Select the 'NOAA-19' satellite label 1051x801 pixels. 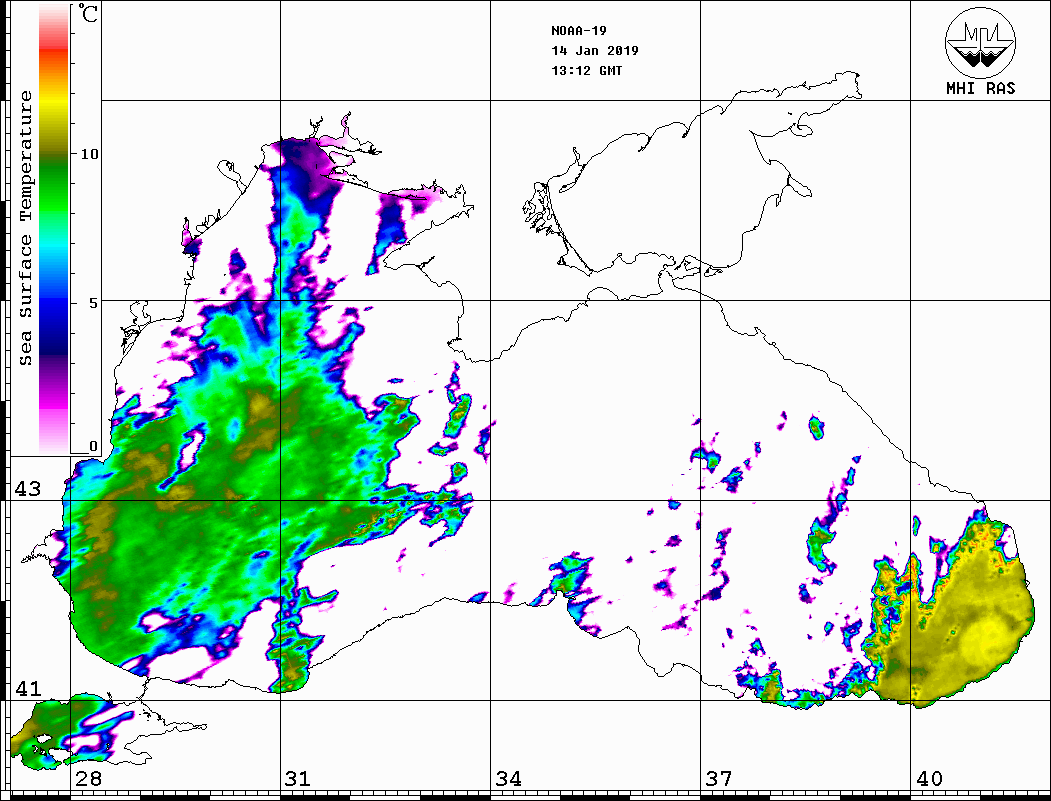[578, 31]
